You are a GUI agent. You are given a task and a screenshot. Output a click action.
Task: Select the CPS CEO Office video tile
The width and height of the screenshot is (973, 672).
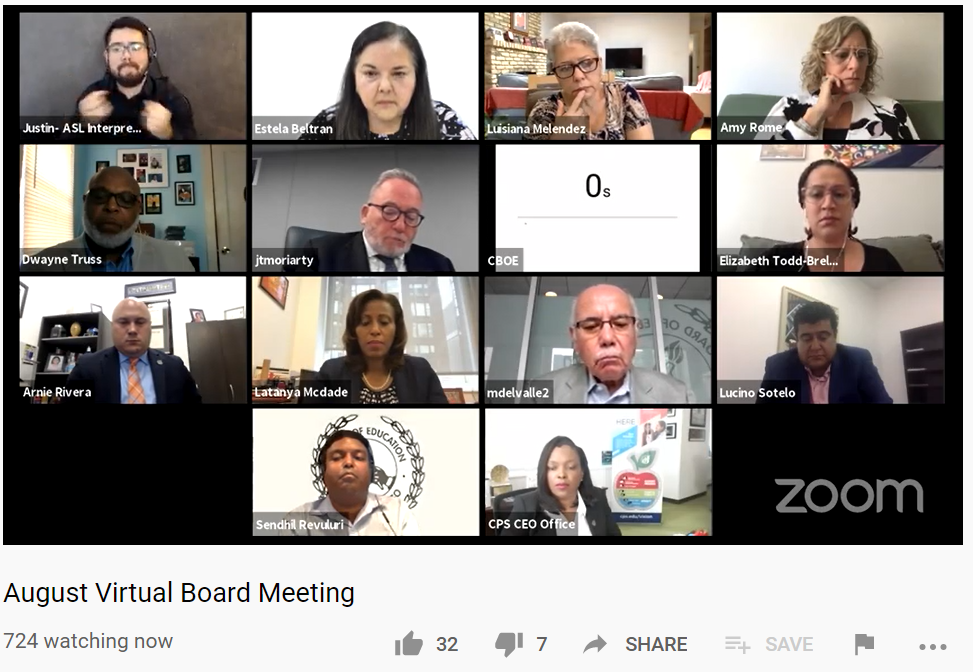pos(598,472)
